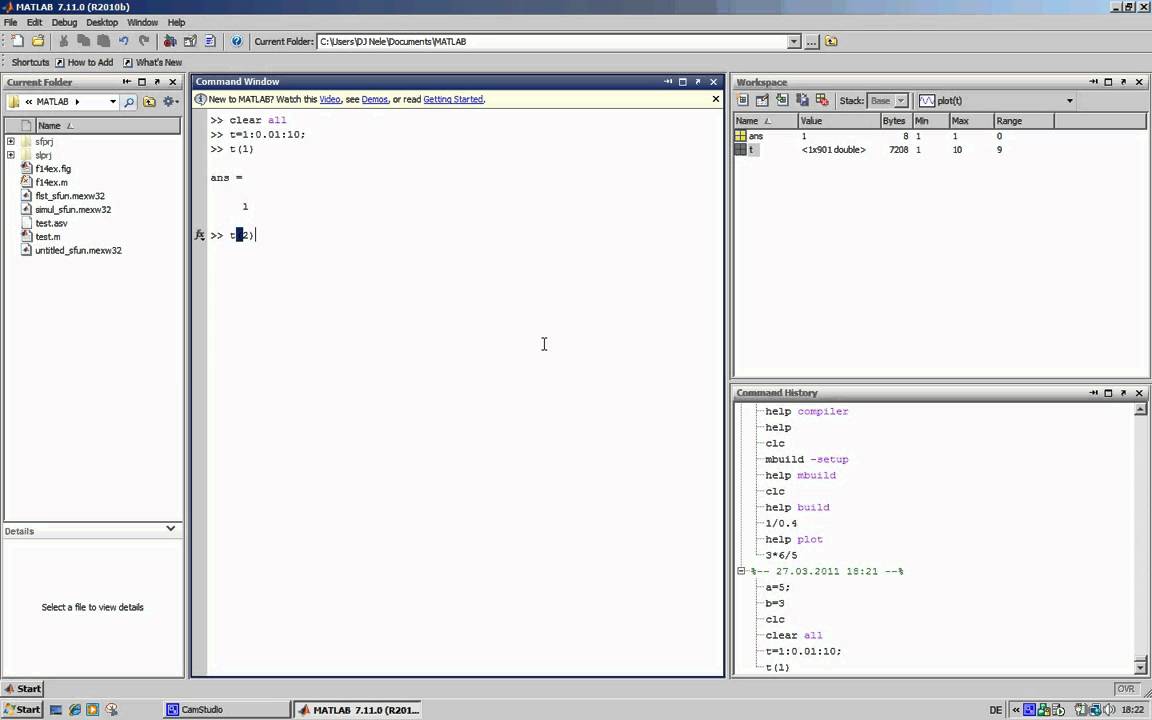Click the go-up folder icon in the Current Folder panel

click(x=149, y=102)
